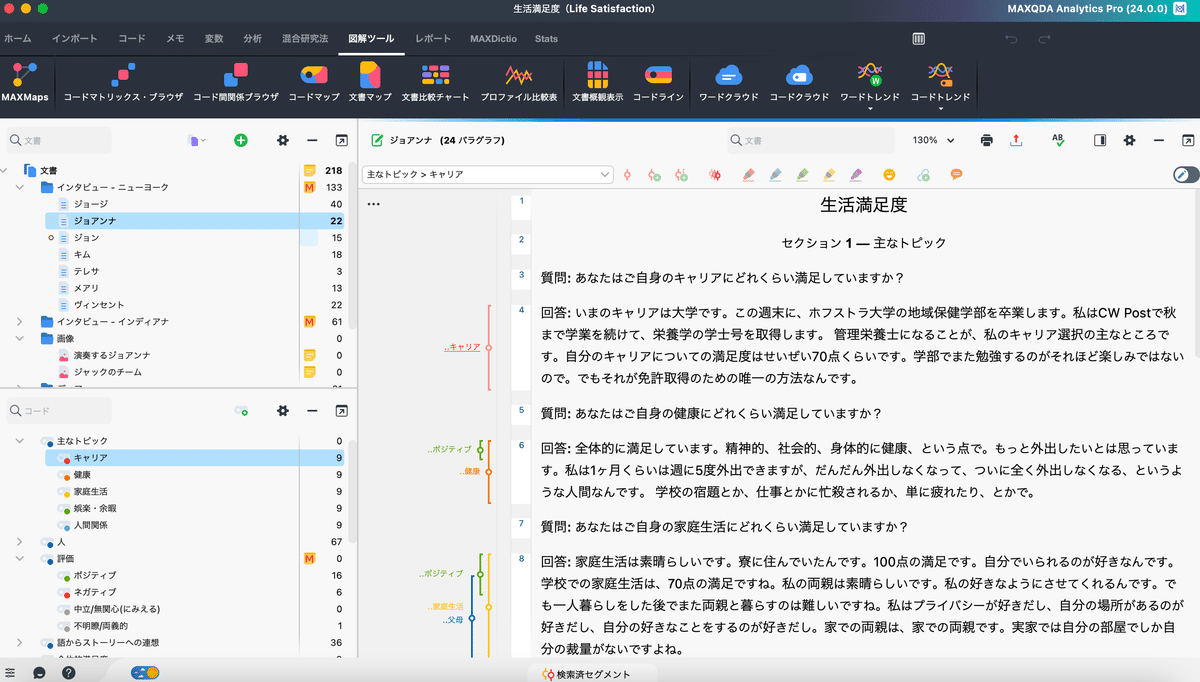The image size is (1200, 682).
Task: Open the 文書比較チャート tool
Action: click(x=435, y=81)
